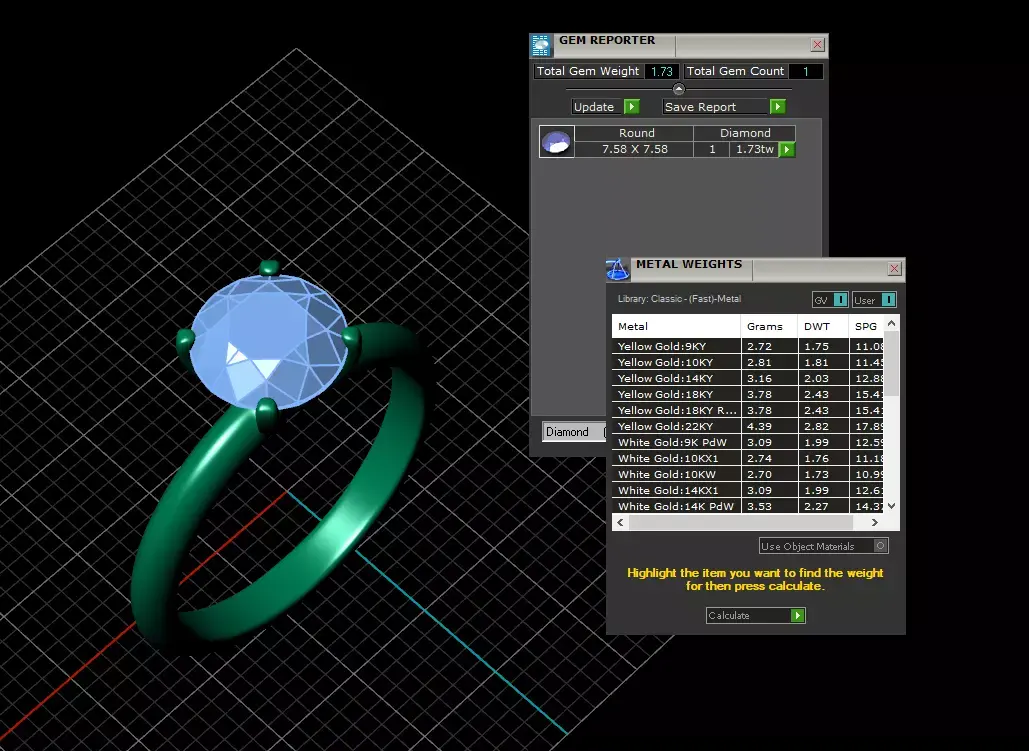Sort by the SPG column header
This screenshot has height=751, width=1029.
tap(867, 326)
